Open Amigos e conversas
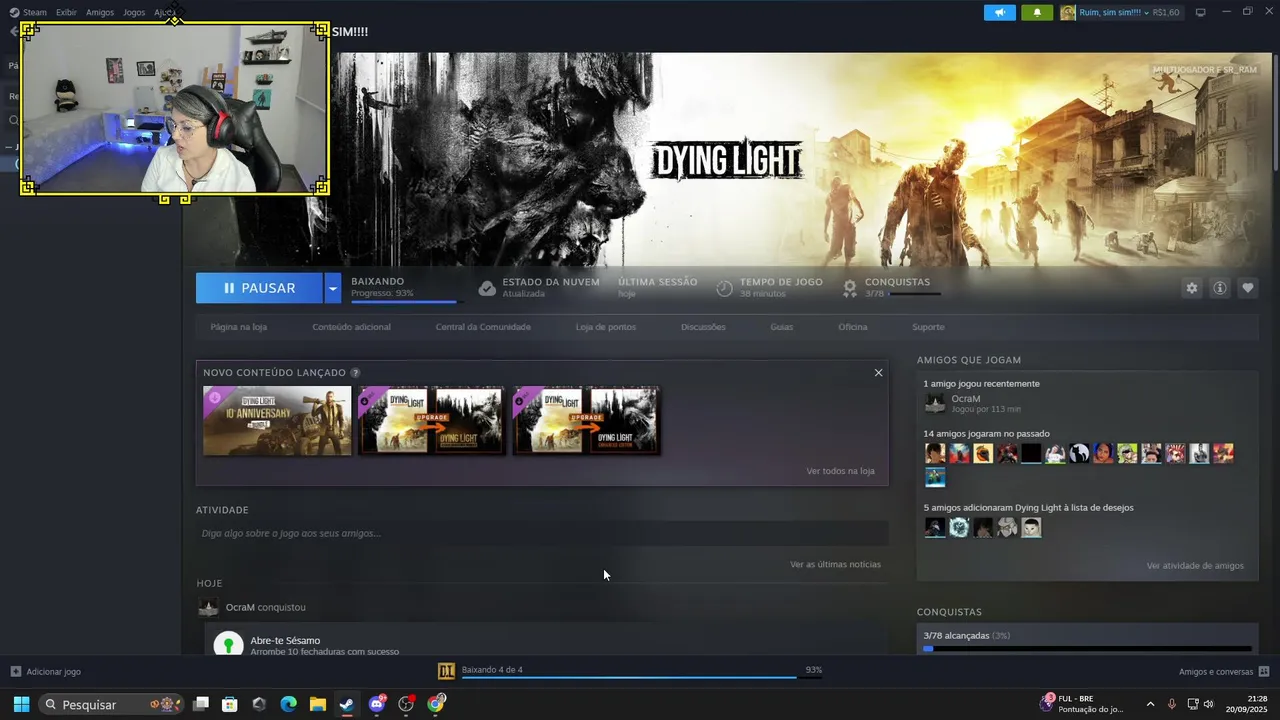The width and height of the screenshot is (1280, 720). pos(1223,671)
